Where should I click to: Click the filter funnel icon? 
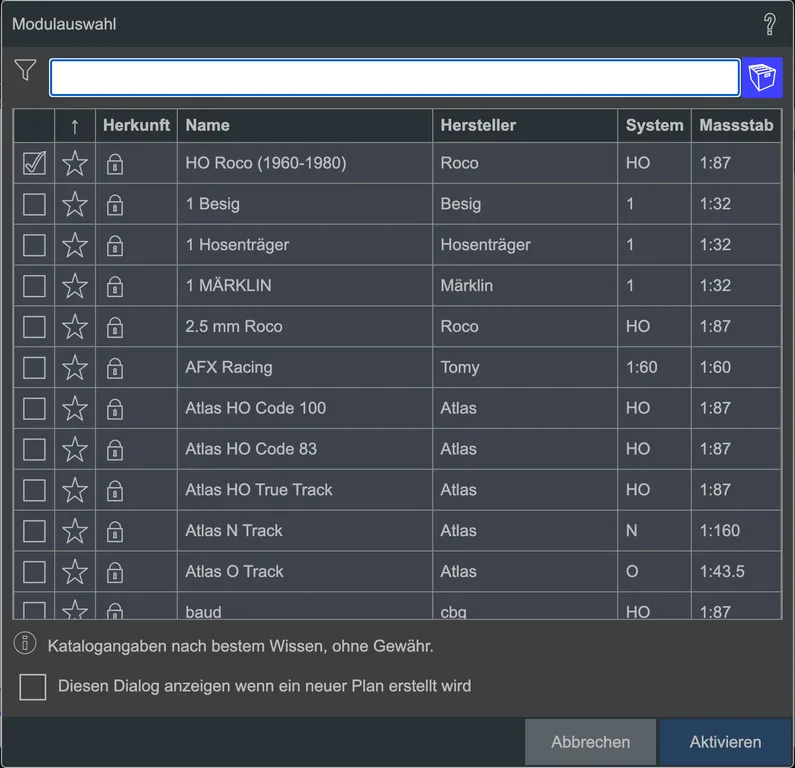(x=25, y=70)
